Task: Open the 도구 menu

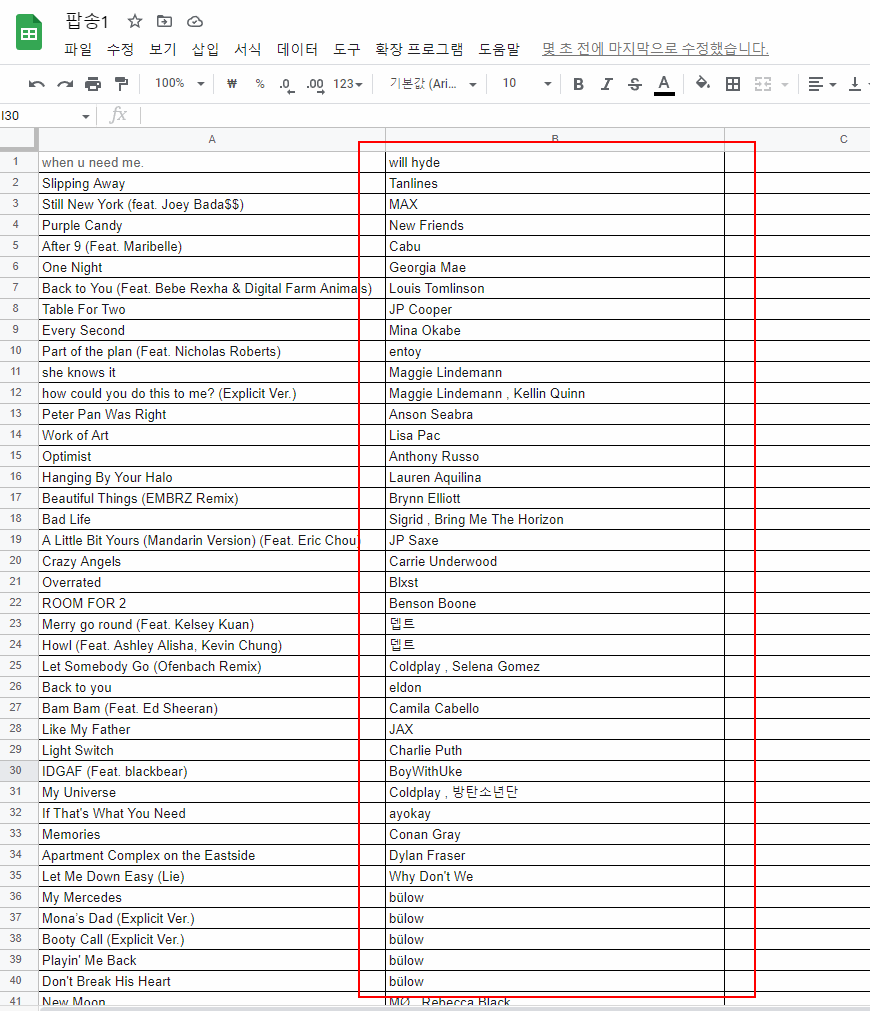Action: coord(346,49)
